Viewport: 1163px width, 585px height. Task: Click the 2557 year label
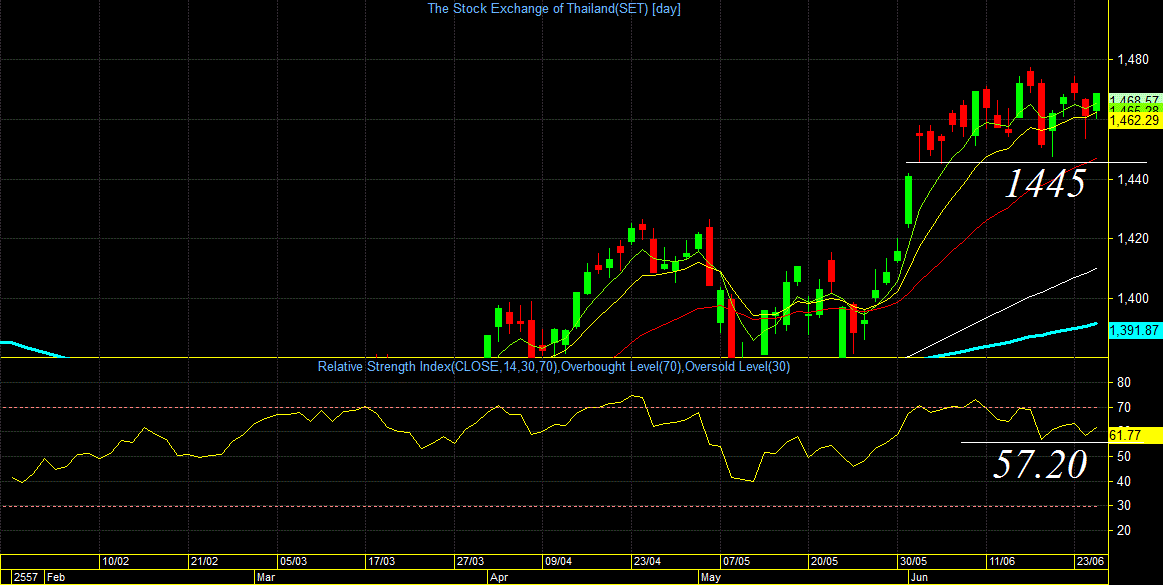(27, 576)
